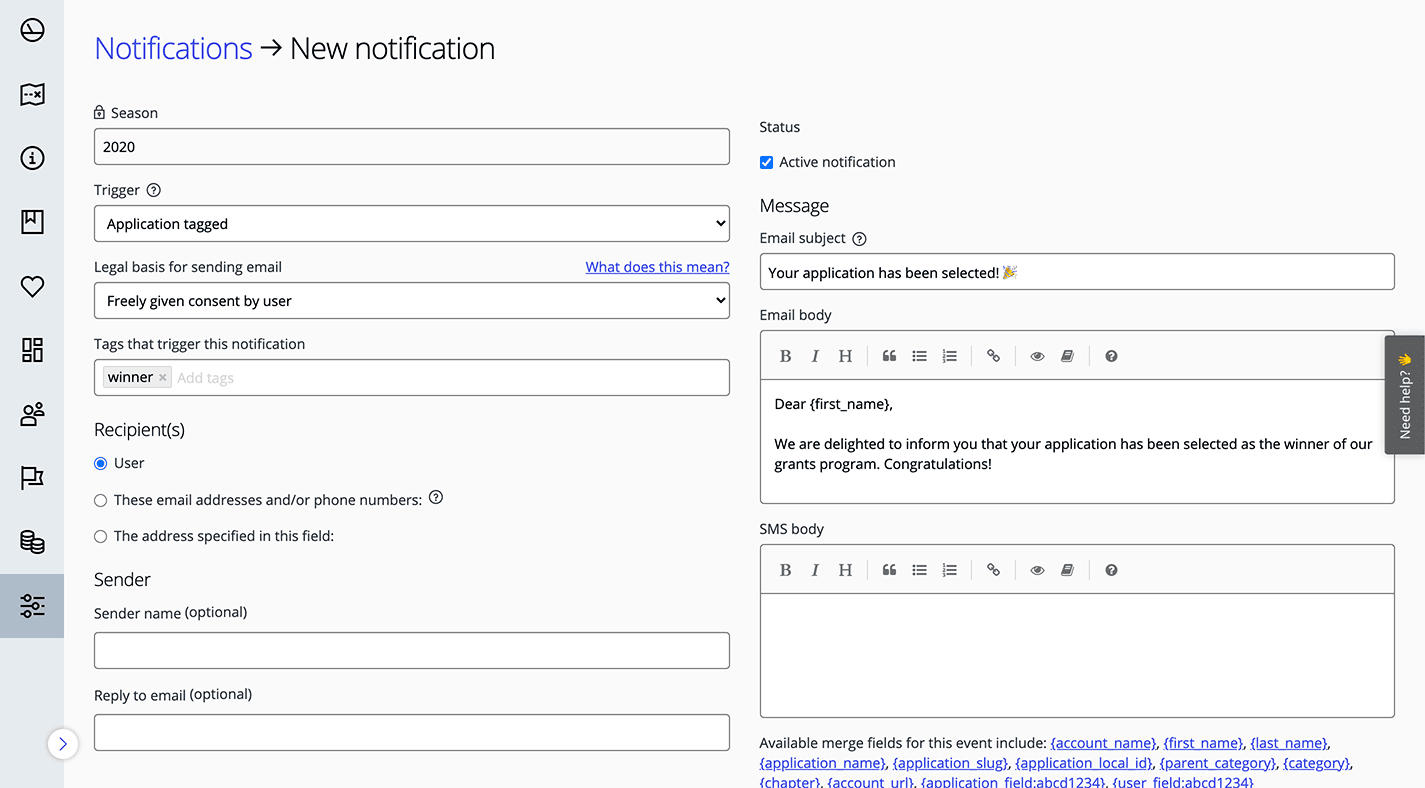Click Italic icon in Email body toolbar

815,356
